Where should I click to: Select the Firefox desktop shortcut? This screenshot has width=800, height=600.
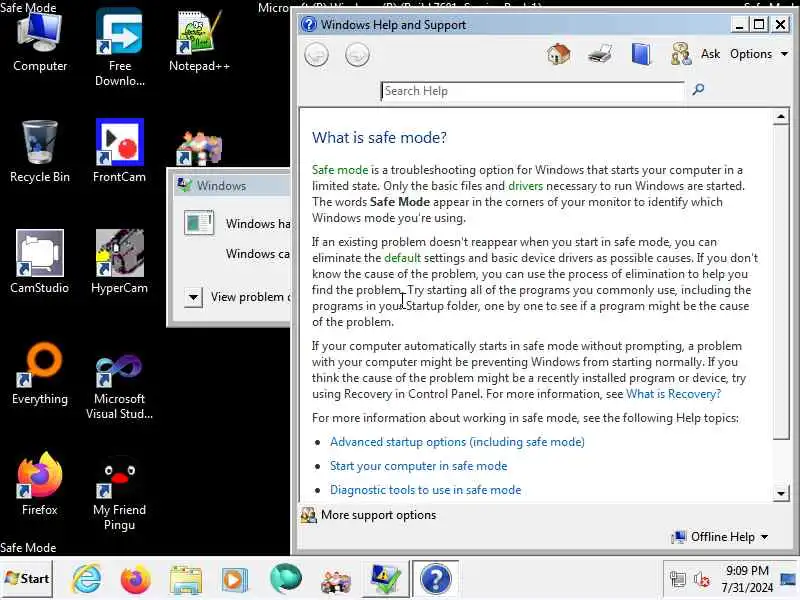[40, 484]
